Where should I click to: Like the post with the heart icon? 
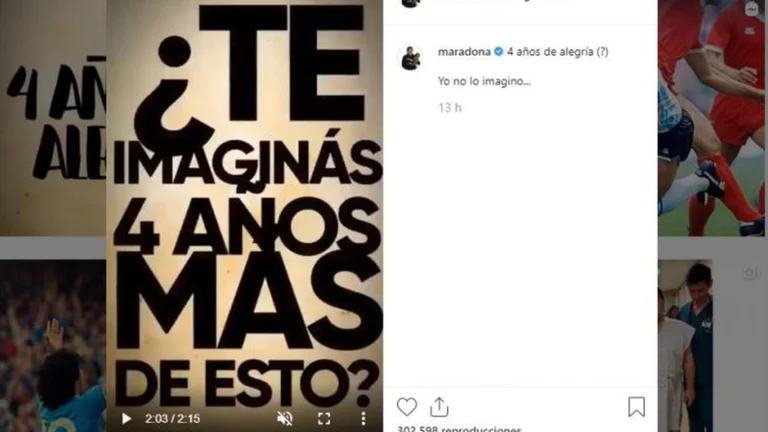pyautogui.click(x=407, y=407)
